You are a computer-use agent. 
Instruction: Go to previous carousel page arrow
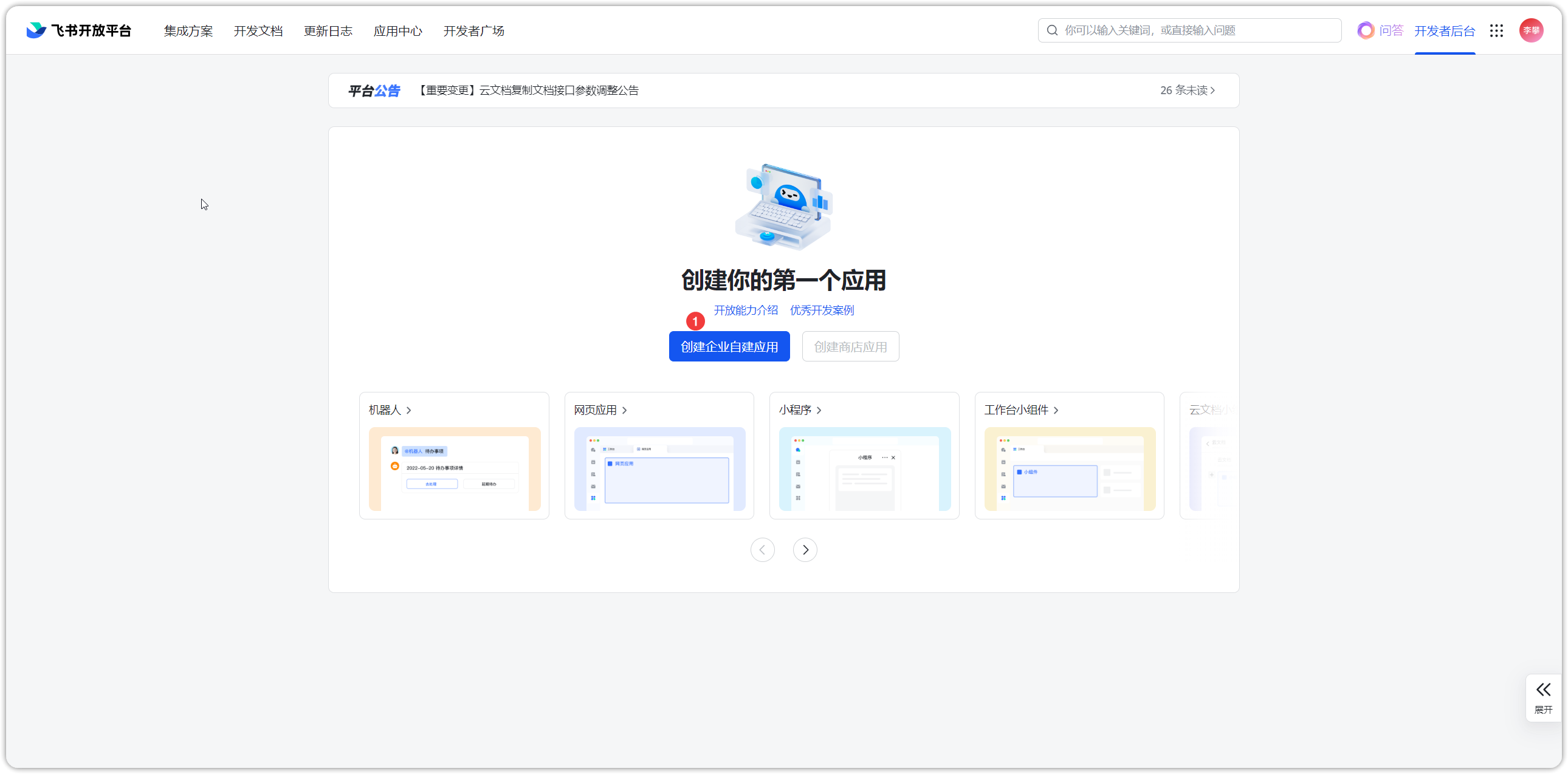point(763,549)
